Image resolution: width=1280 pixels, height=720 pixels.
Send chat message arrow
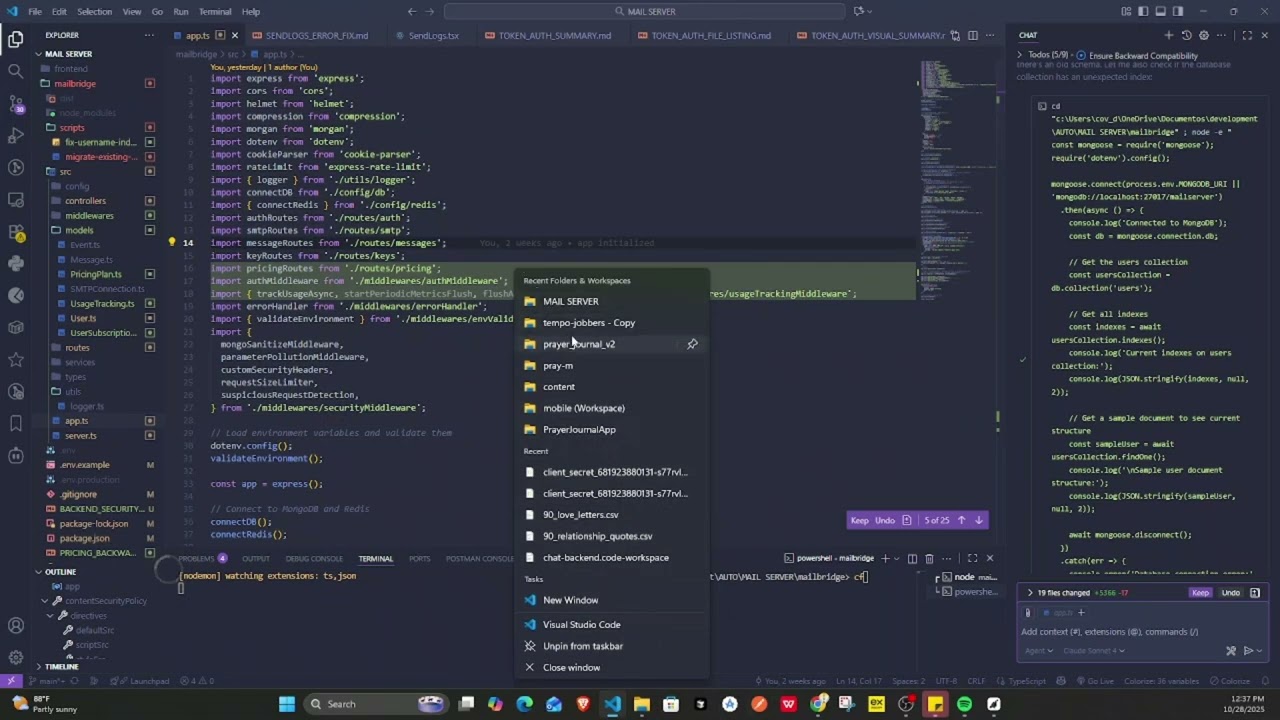[x=1247, y=650]
